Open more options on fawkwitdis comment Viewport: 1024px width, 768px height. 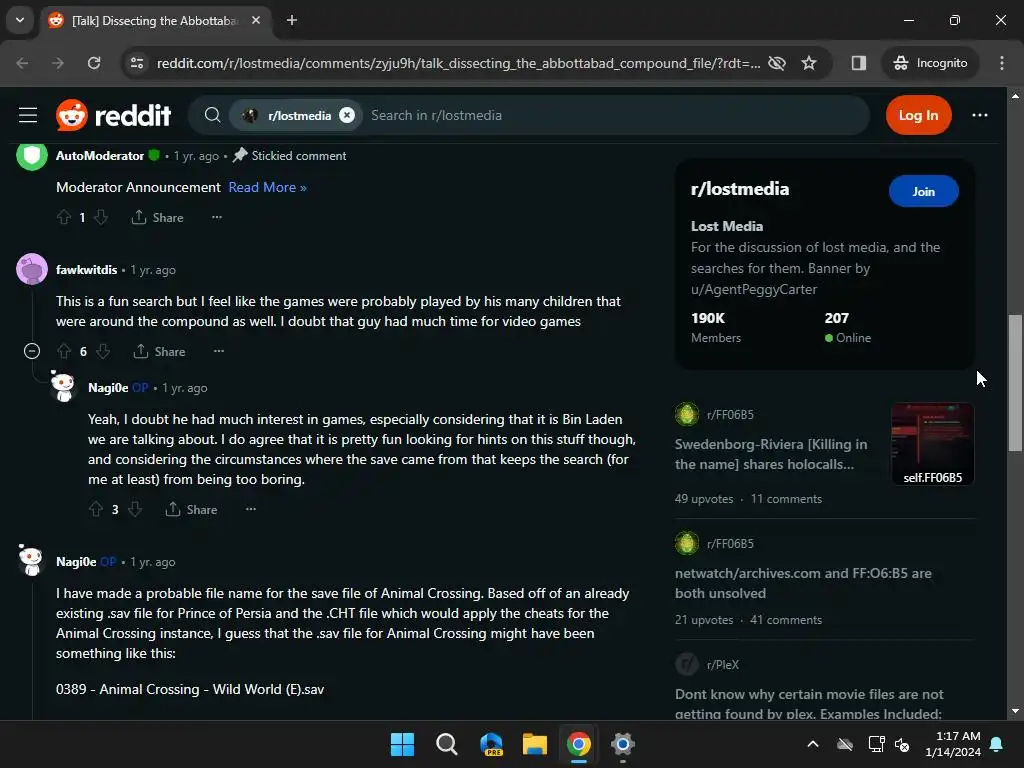tap(219, 351)
